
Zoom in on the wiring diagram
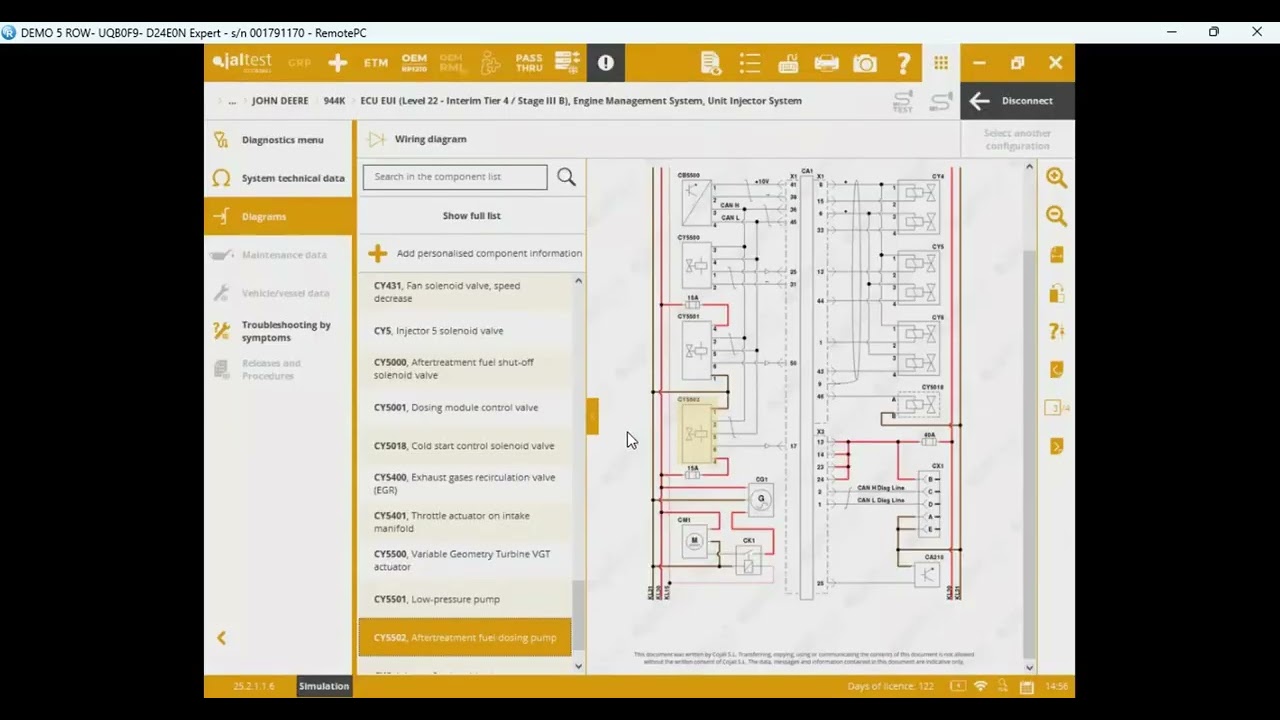(1056, 178)
